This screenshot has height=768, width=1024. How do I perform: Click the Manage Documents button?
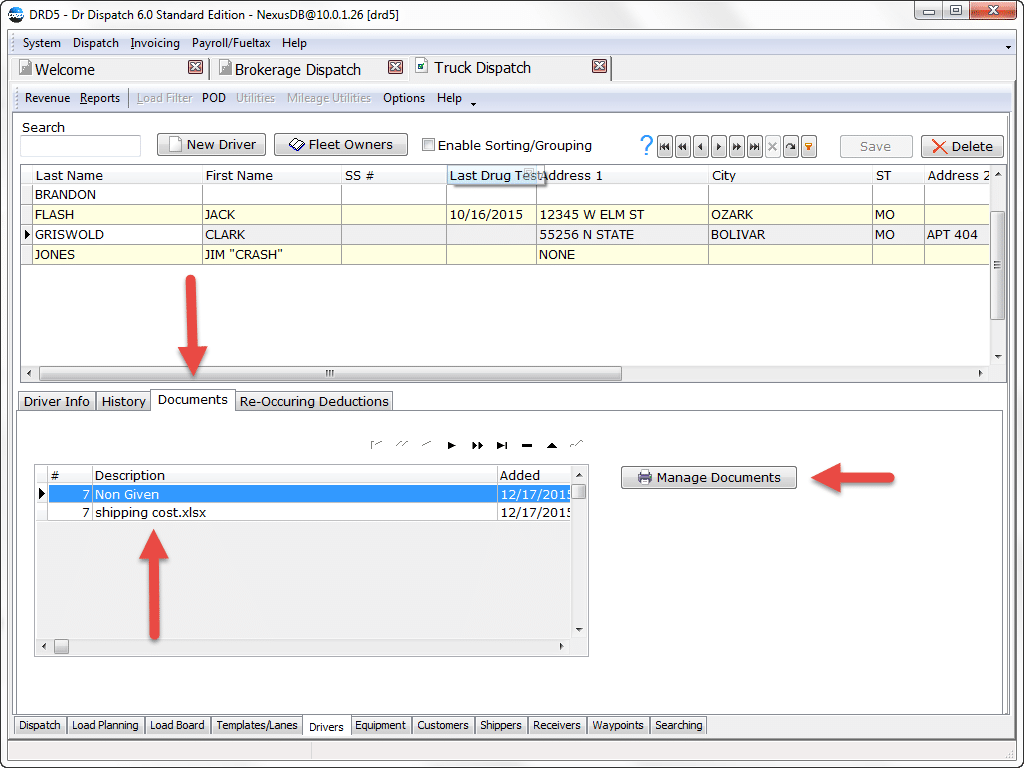(x=708, y=477)
